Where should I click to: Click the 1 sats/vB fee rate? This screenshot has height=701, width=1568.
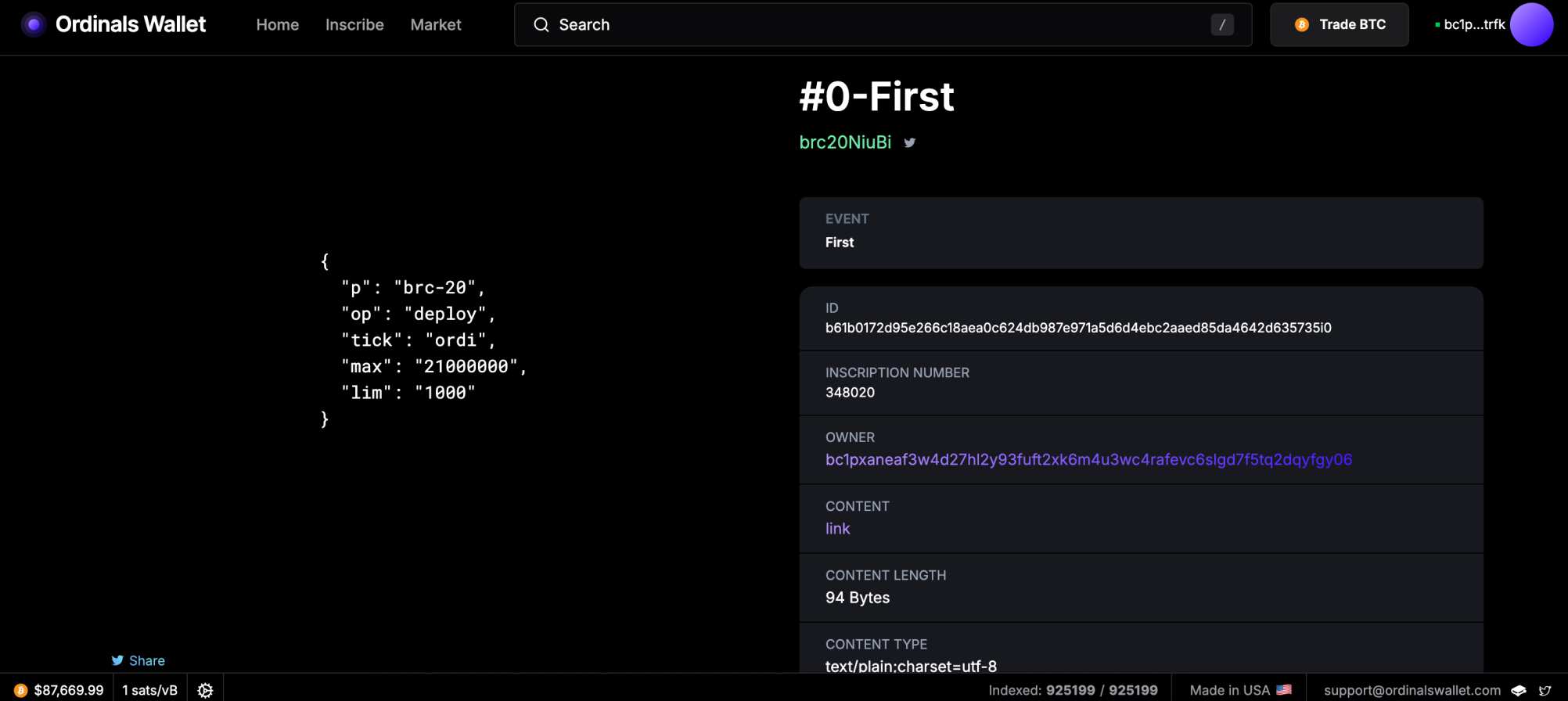pos(150,690)
